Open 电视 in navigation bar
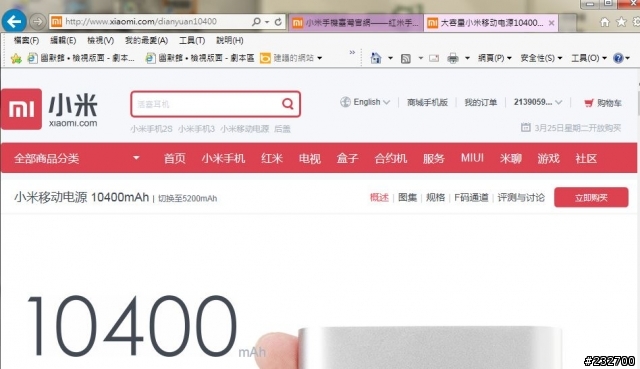 pyautogui.click(x=310, y=158)
